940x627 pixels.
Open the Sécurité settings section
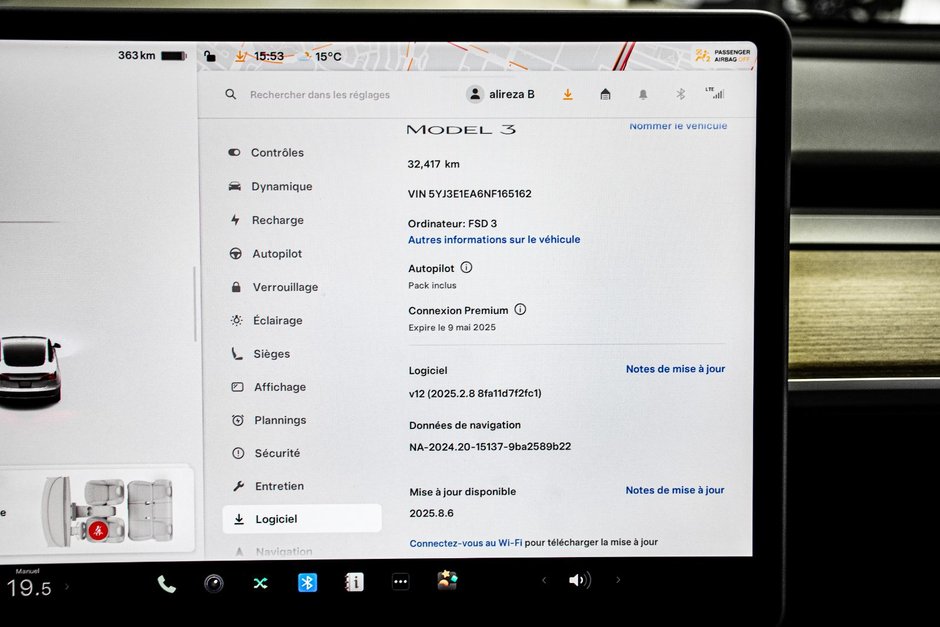276,453
